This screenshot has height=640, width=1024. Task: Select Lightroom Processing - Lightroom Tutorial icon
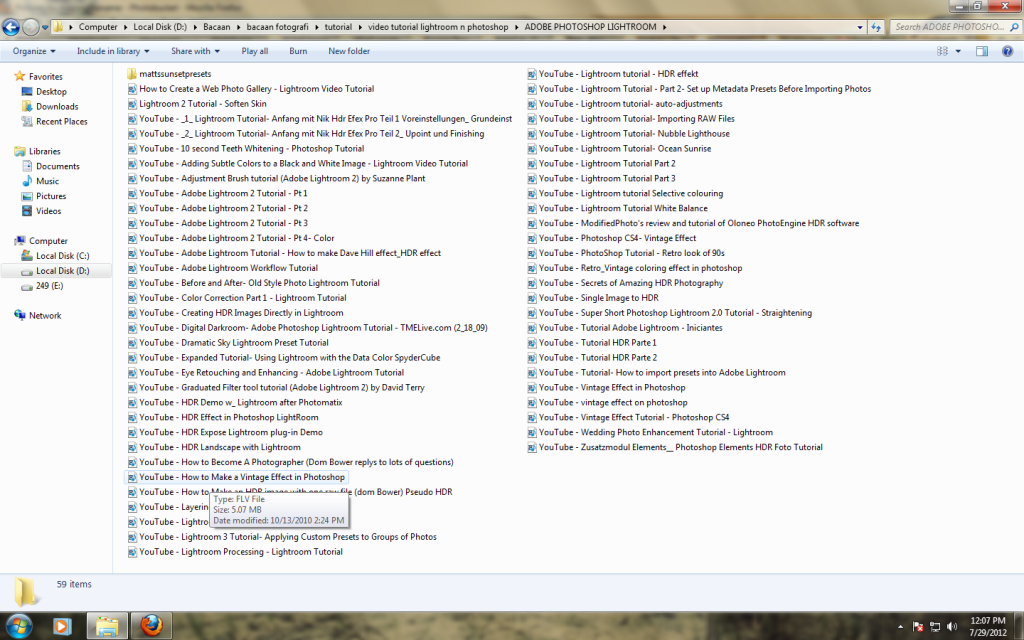click(132, 552)
